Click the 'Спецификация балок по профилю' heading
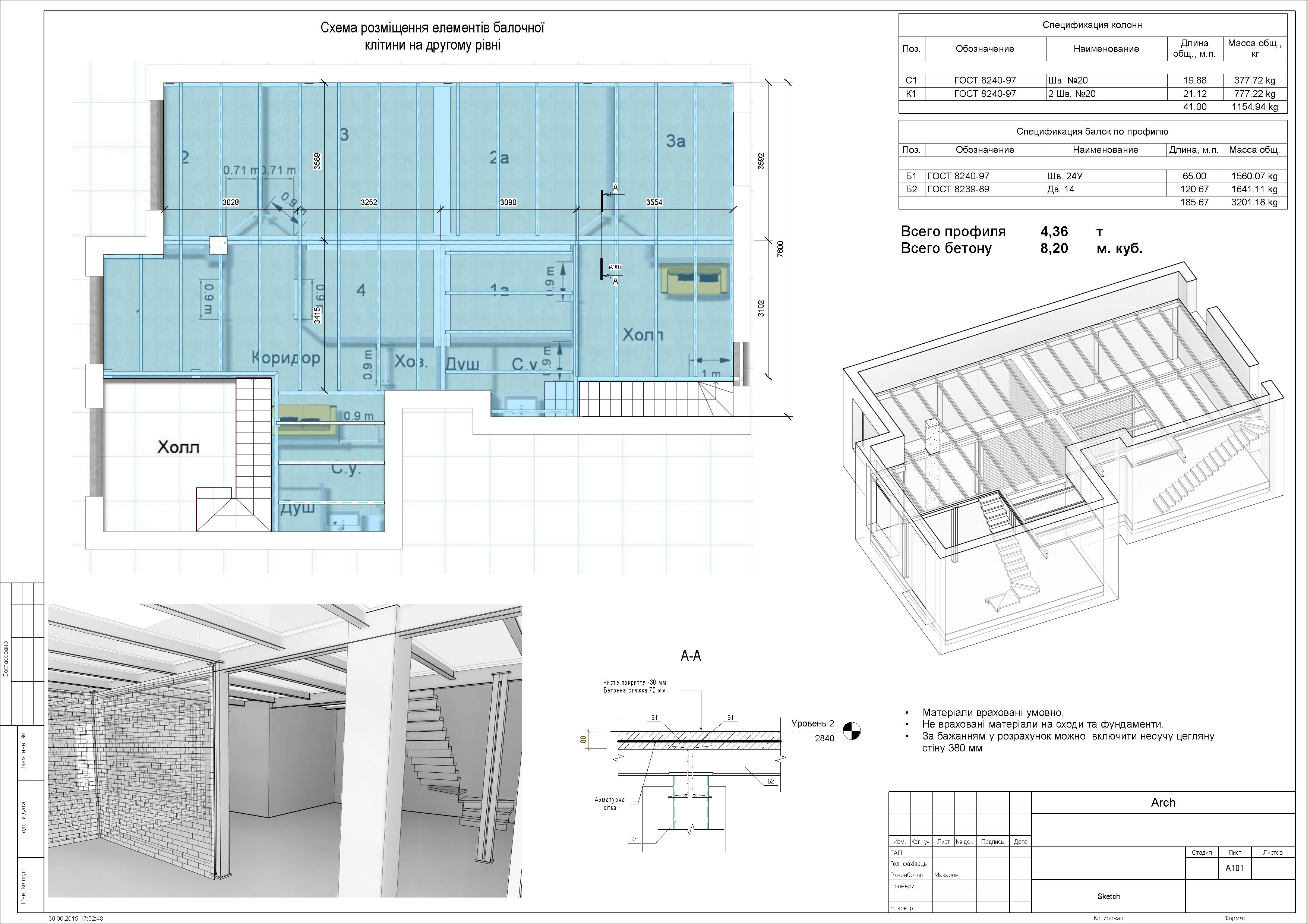 pos(1092,132)
